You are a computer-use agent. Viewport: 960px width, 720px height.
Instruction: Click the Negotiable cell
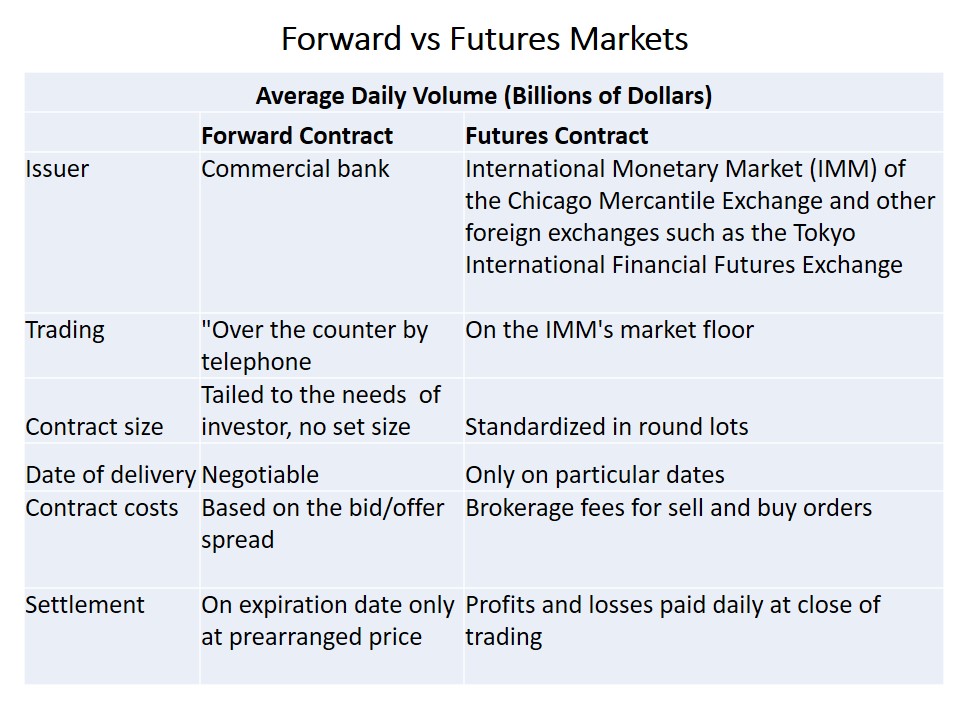tap(260, 475)
